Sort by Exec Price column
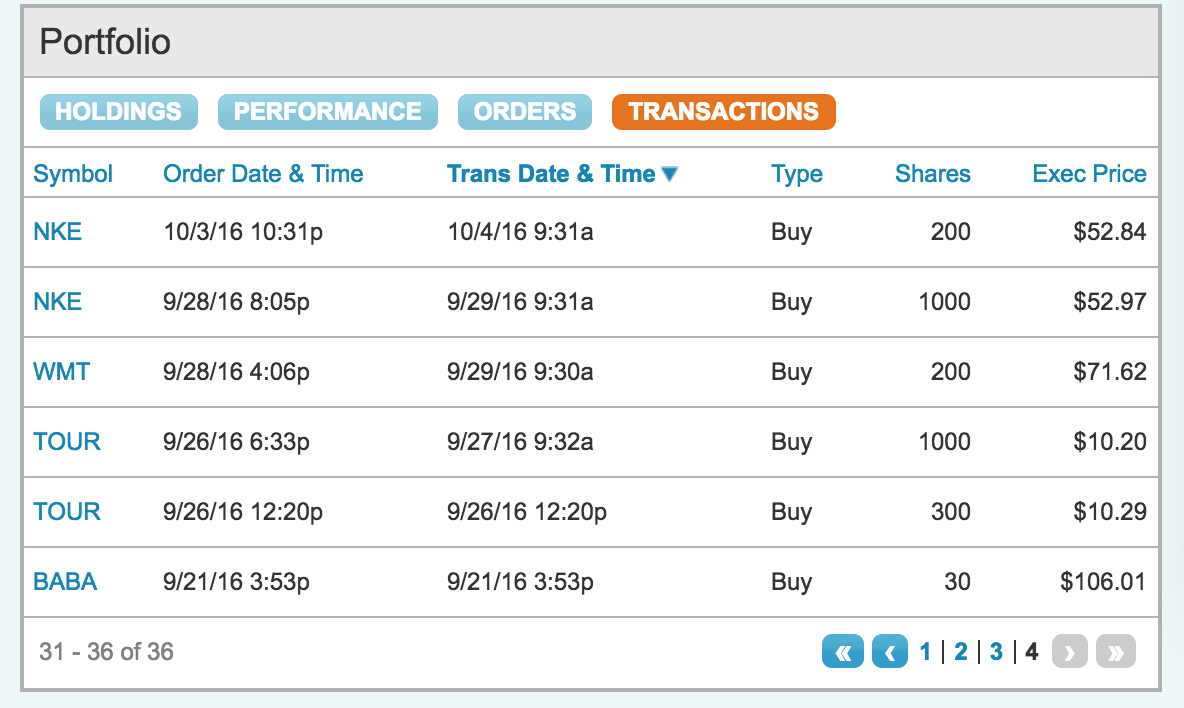 tap(1089, 174)
